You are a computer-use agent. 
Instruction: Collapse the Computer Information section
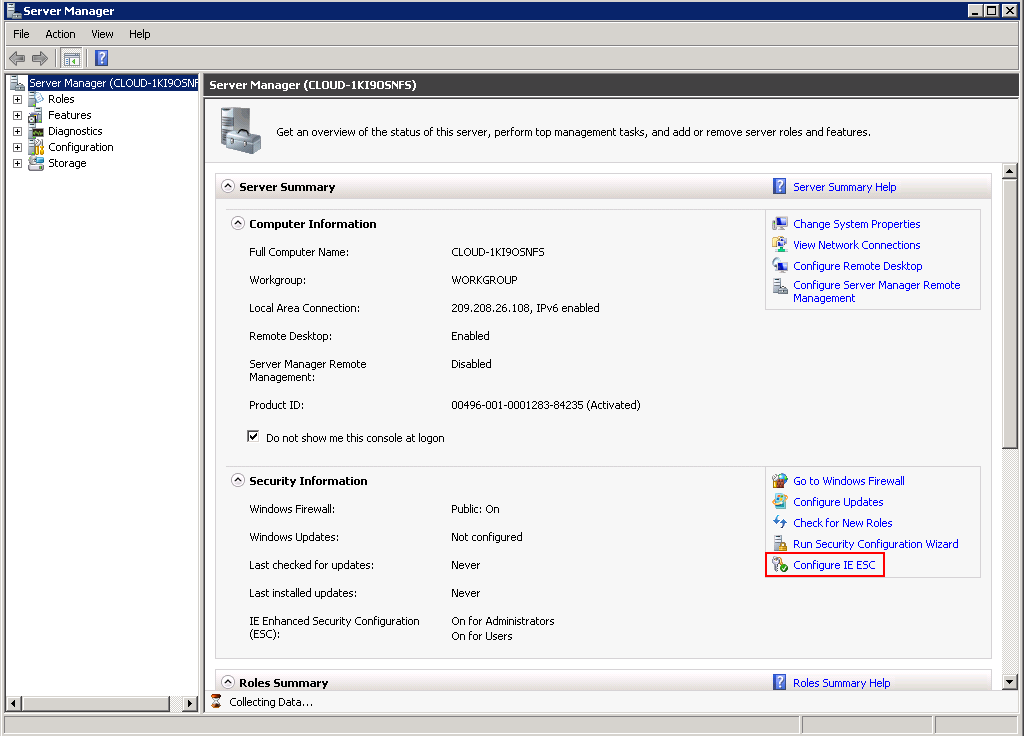pos(238,223)
